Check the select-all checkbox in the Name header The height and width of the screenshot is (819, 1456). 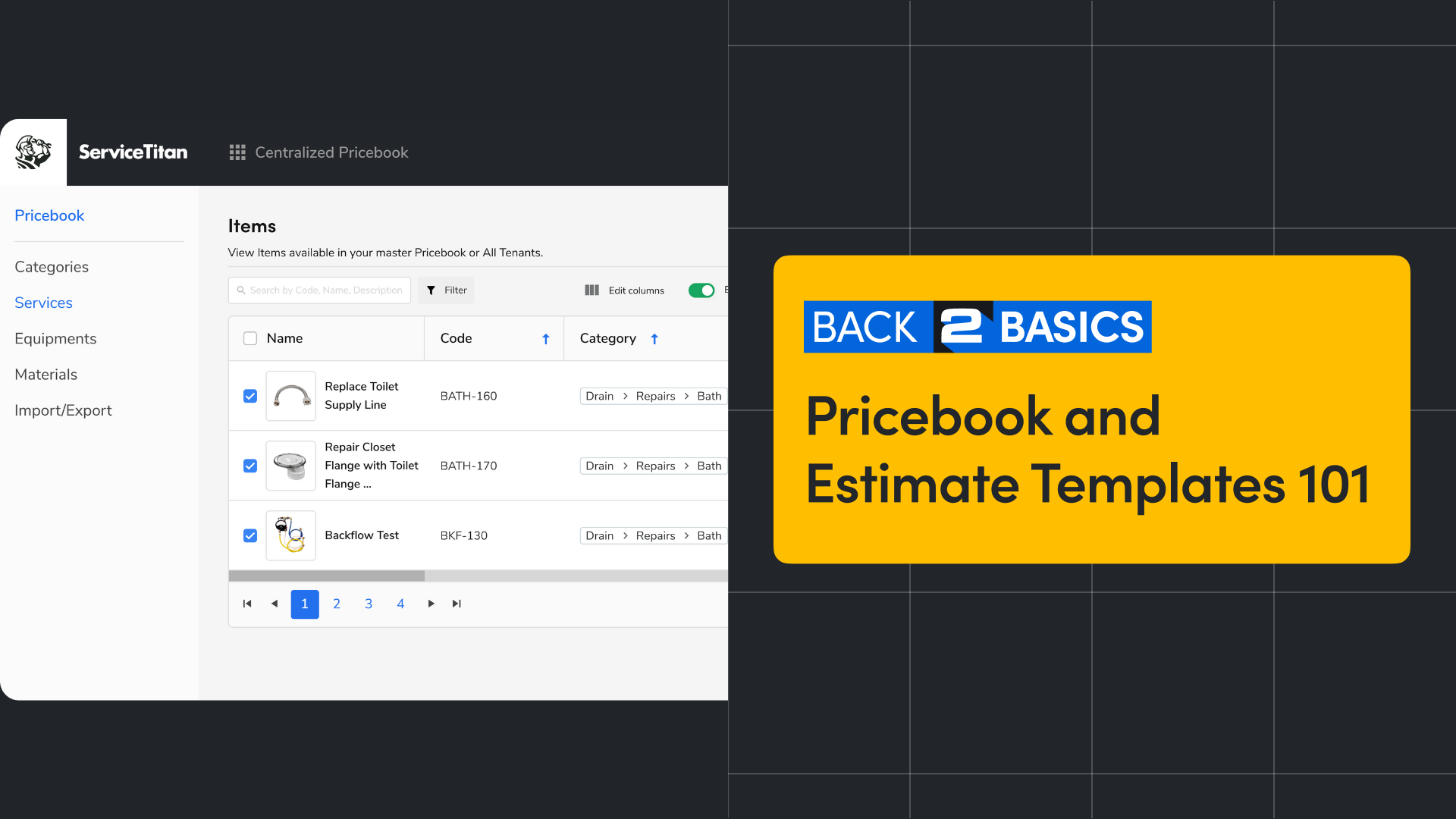[249, 338]
